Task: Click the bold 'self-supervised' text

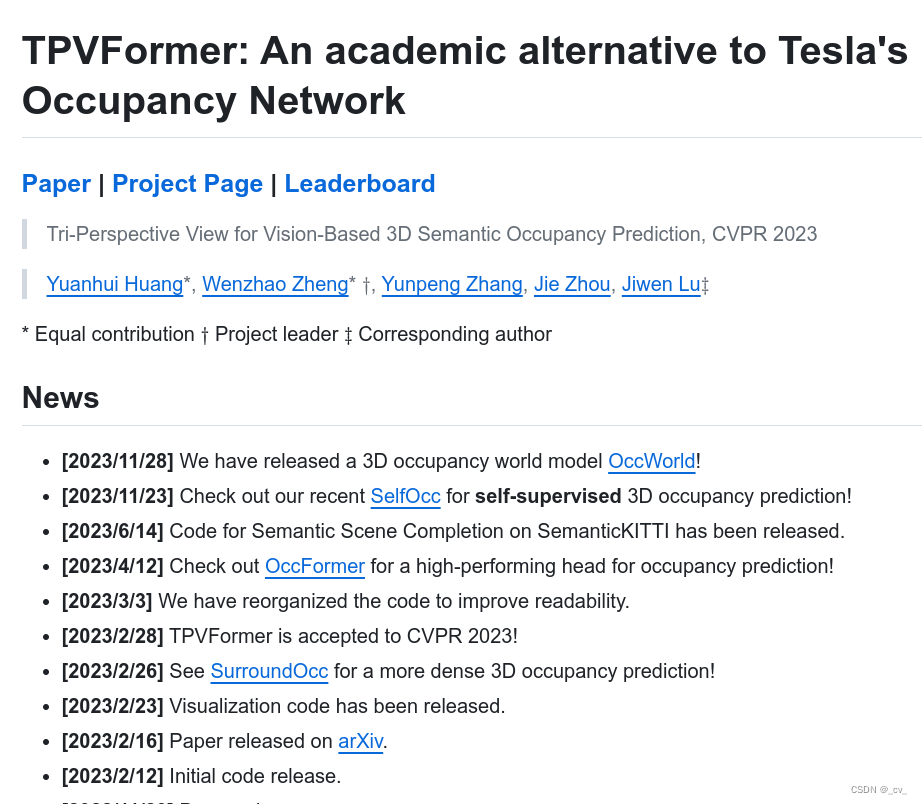Action: coord(548,496)
